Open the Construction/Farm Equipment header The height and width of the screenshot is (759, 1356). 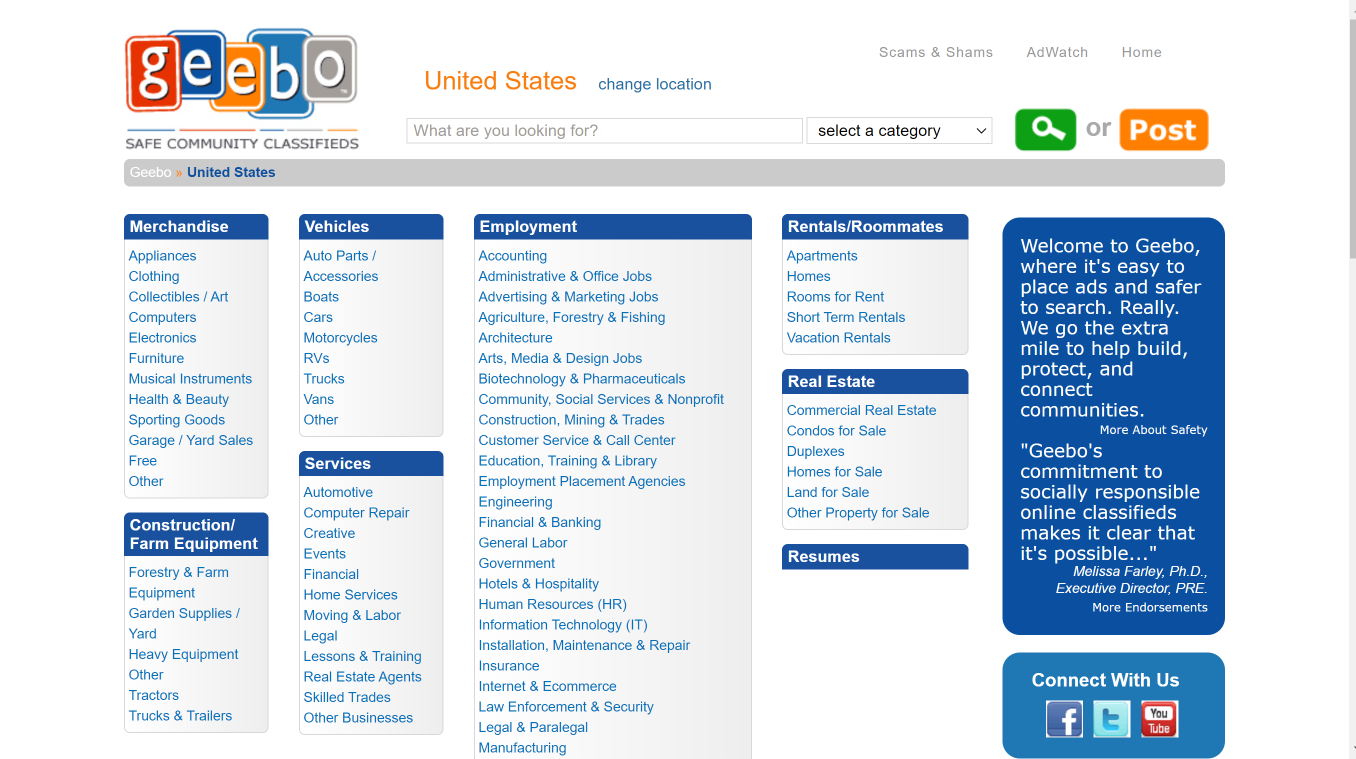[196, 534]
